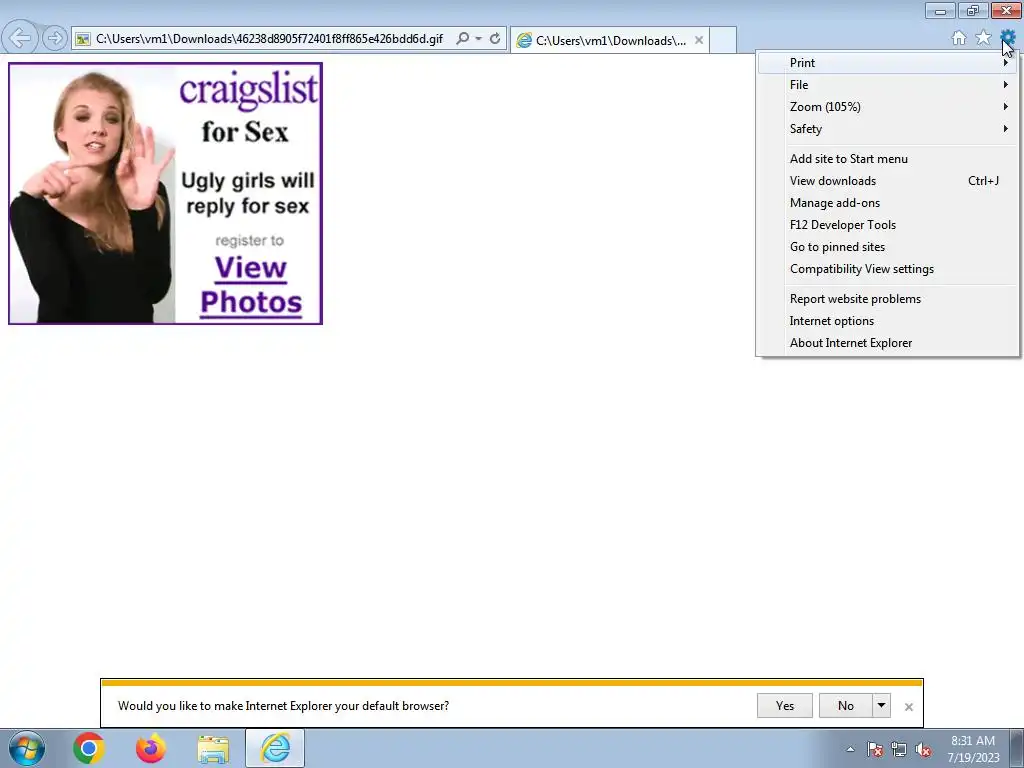Click Yes to set default browser

click(784, 706)
